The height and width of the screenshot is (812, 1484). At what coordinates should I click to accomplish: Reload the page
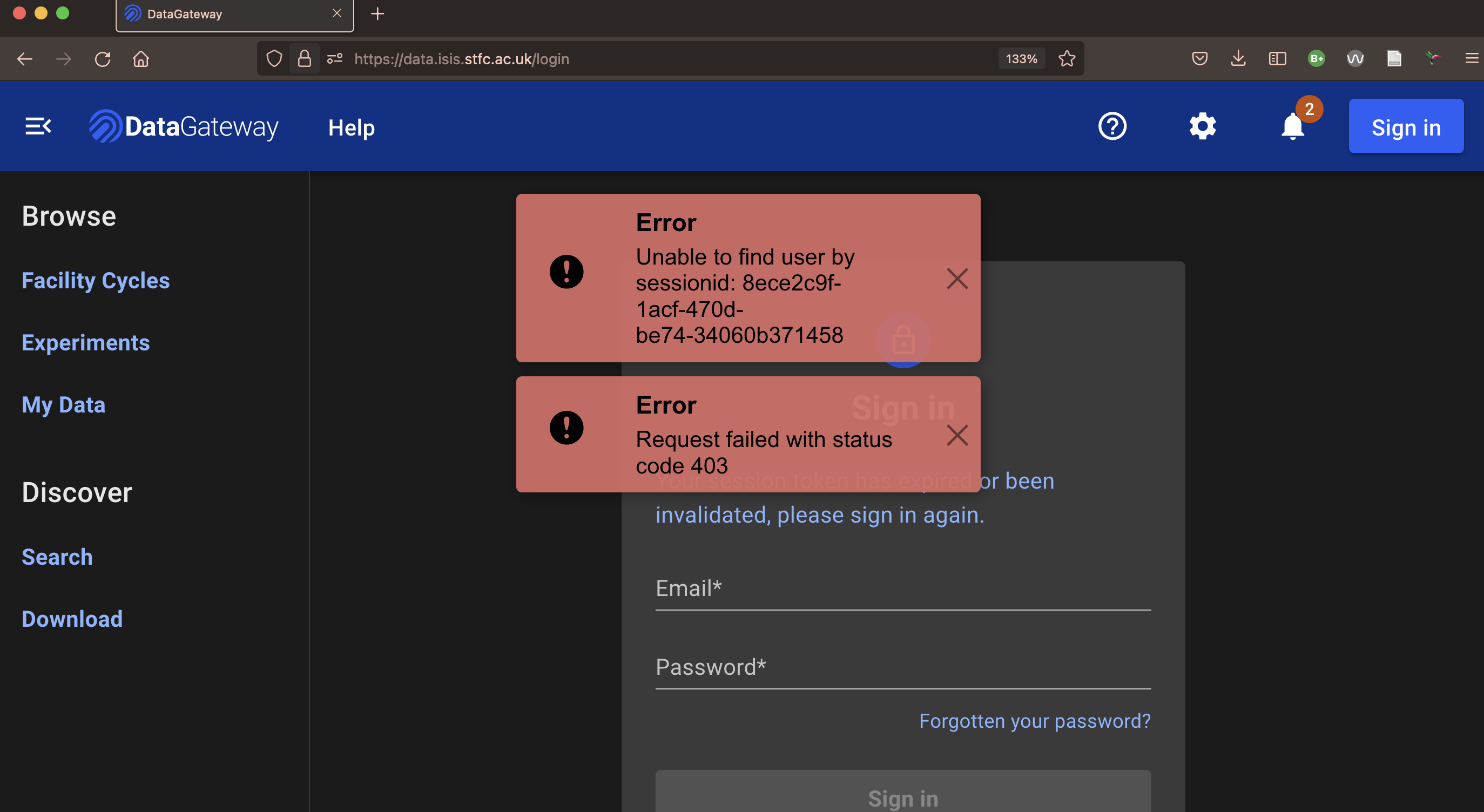pos(103,58)
